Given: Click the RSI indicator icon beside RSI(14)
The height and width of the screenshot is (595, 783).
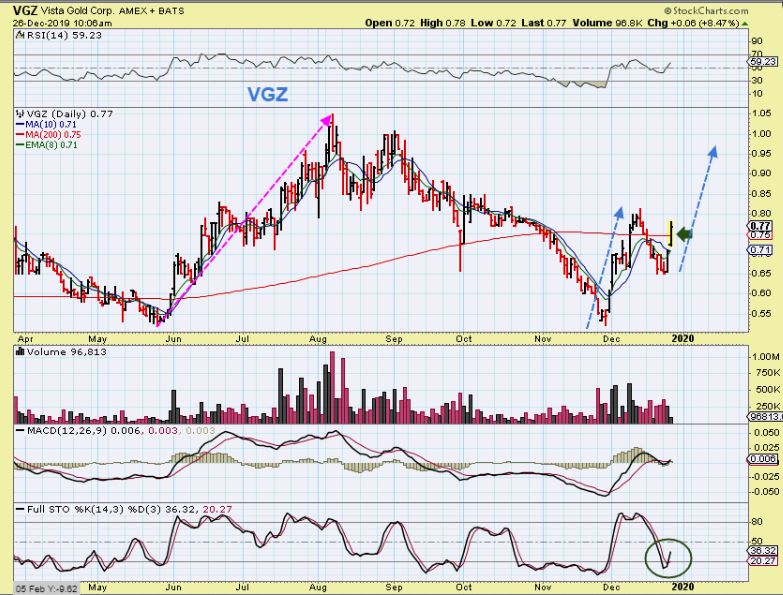Looking at the screenshot, I should click(20, 35).
